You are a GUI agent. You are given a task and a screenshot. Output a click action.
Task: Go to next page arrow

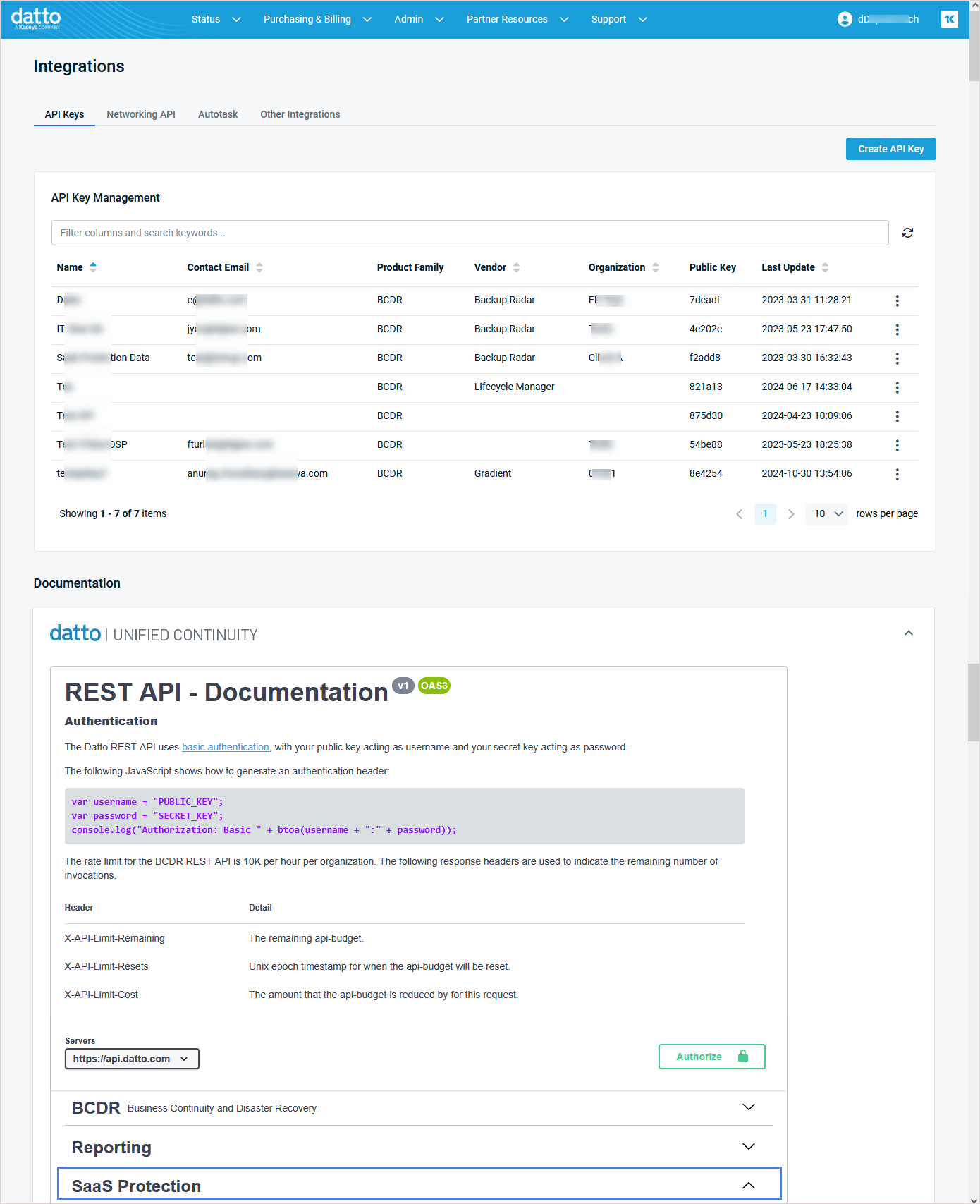791,514
